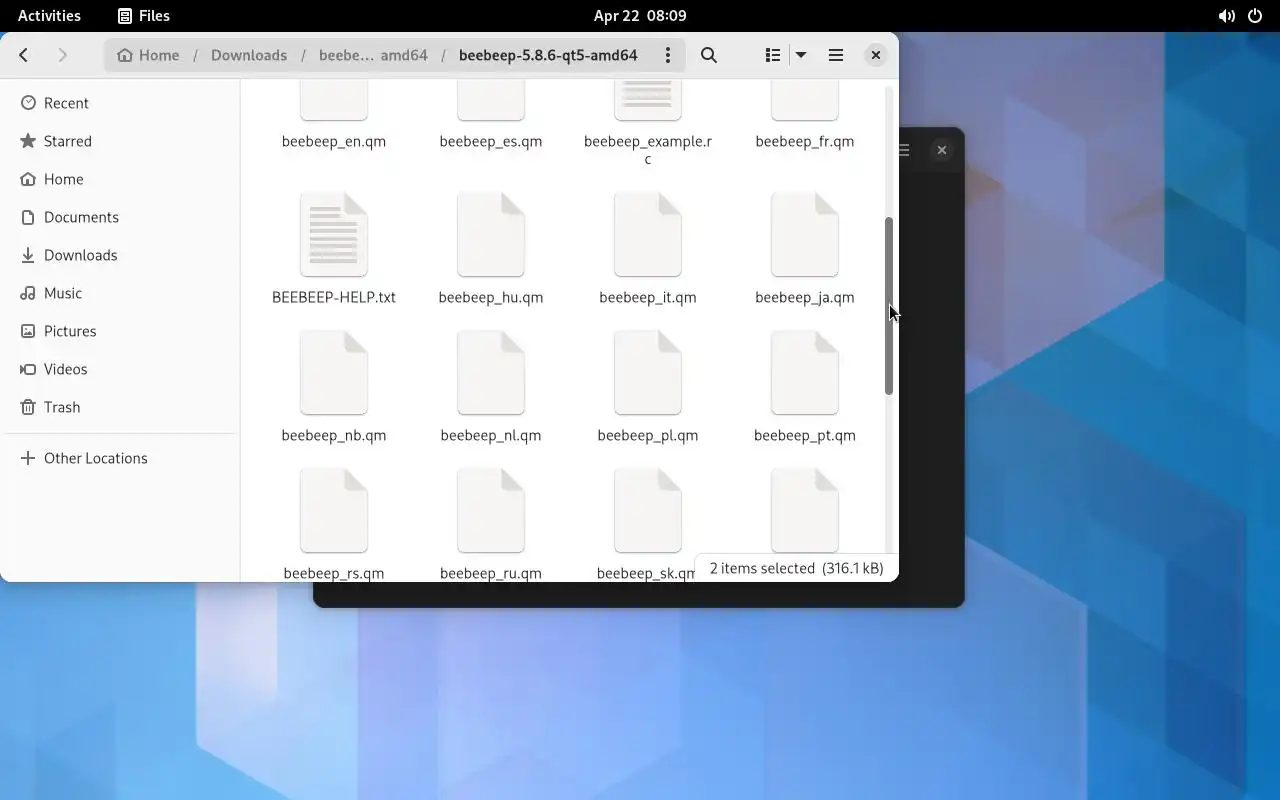Click the beebeep_example.rc file name

[648, 150]
